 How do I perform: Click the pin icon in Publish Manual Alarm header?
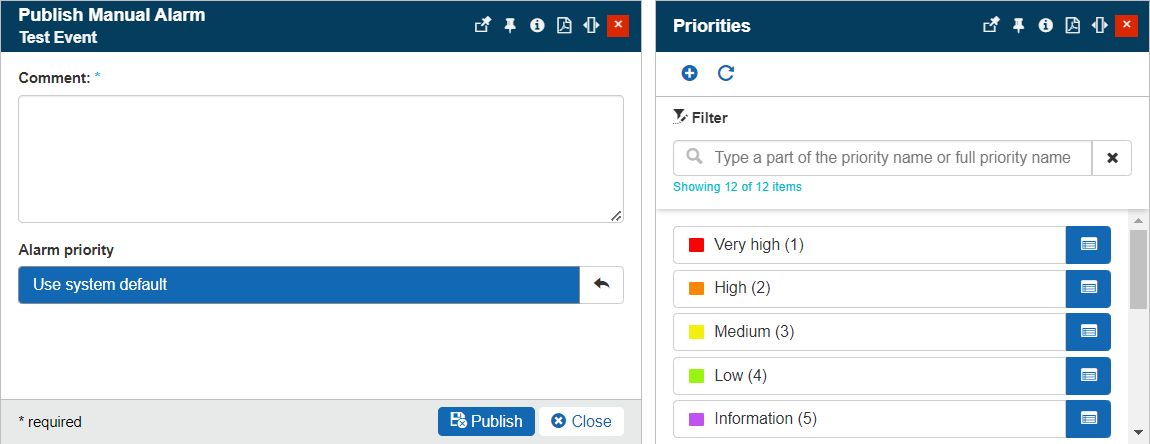pyautogui.click(x=509, y=26)
